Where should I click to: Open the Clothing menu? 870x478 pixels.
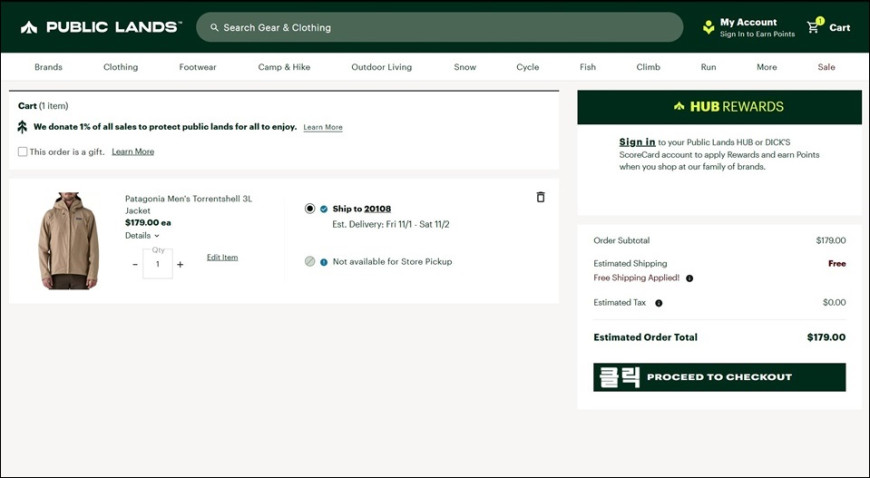120,67
